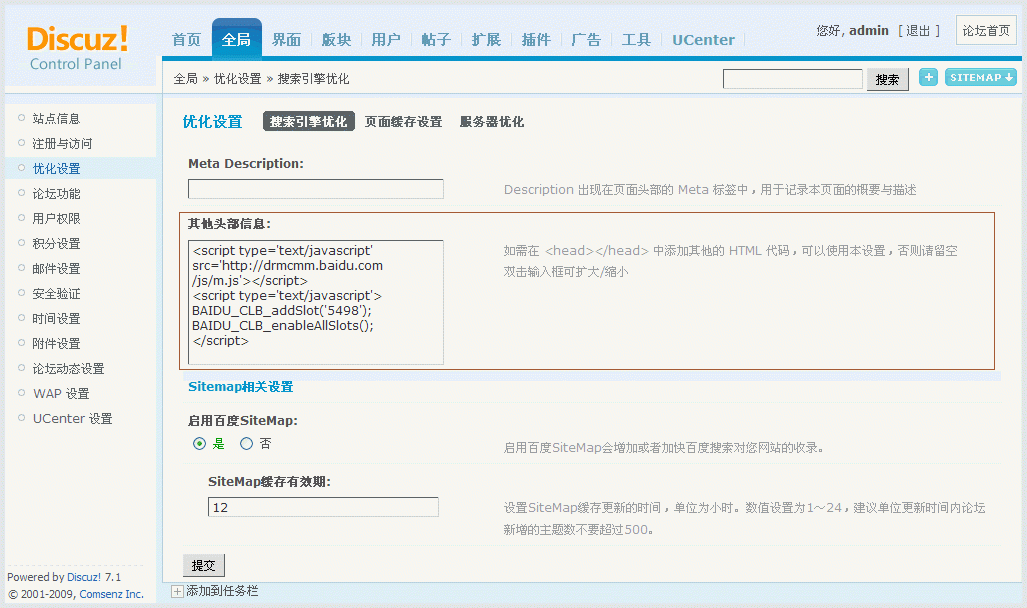Viewport: 1027px width, 608px height.
Task: Open the 用户 top menu
Action: [386, 40]
